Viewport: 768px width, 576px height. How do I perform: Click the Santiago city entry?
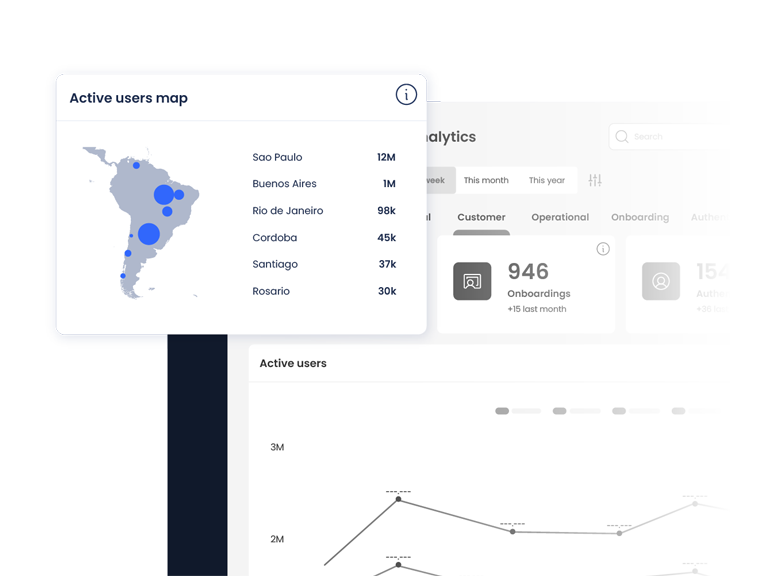click(x=275, y=264)
